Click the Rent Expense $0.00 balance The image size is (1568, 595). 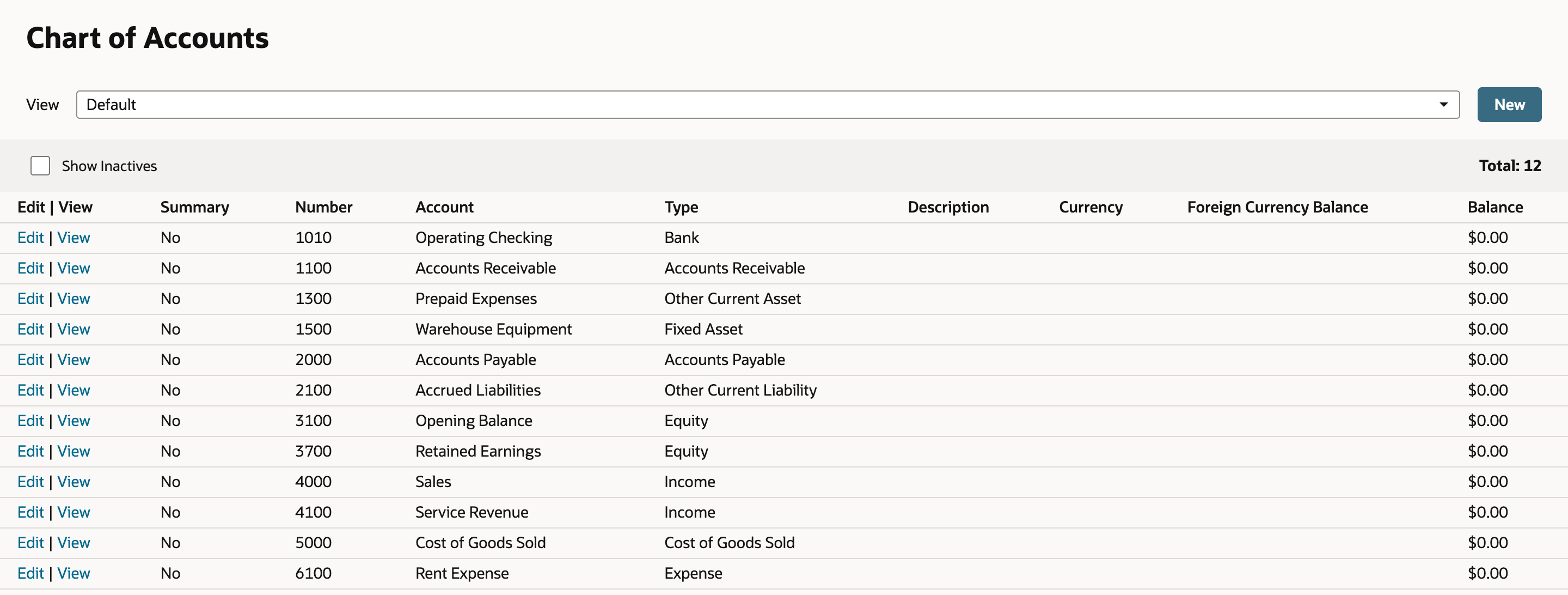click(1487, 573)
